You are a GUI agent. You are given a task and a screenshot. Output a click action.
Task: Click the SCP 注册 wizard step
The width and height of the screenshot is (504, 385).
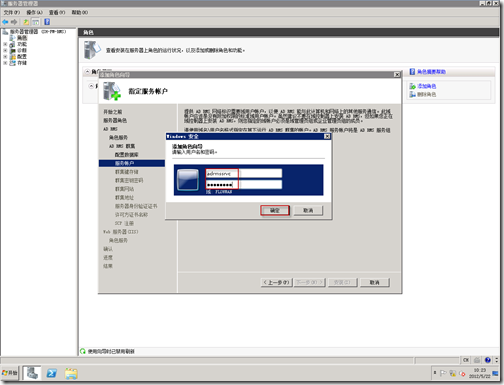tap(124, 223)
